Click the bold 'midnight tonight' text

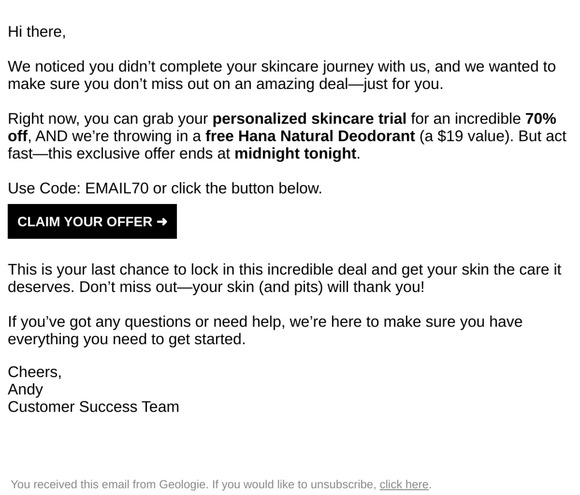click(x=296, y=154)
